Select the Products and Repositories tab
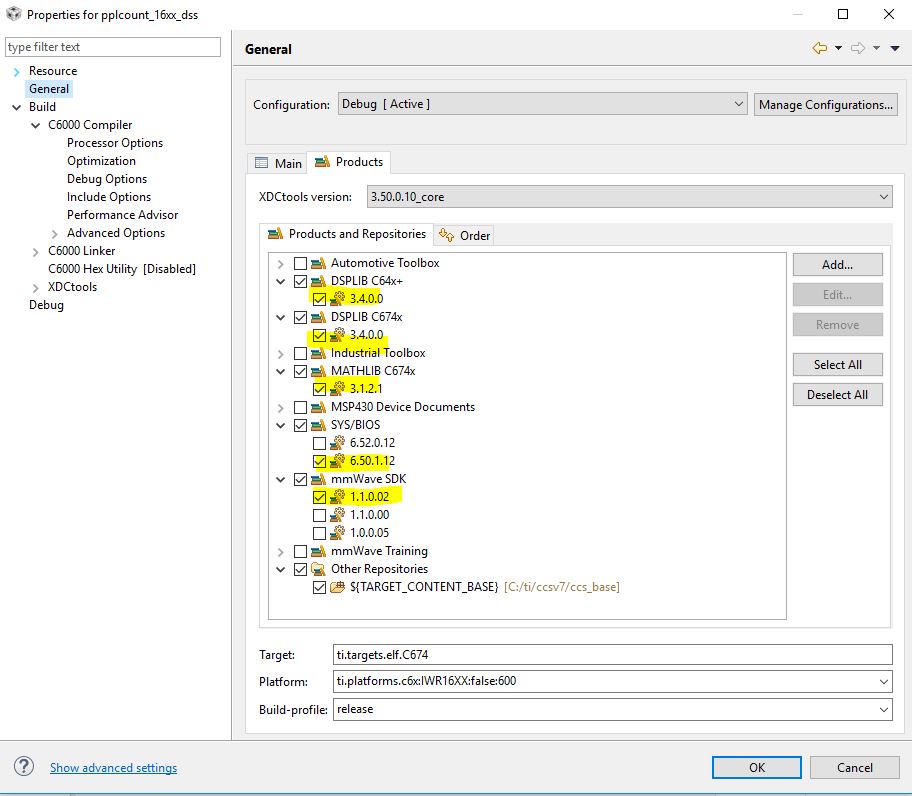The height and width of the screenshot is (796, 912). 347,234
